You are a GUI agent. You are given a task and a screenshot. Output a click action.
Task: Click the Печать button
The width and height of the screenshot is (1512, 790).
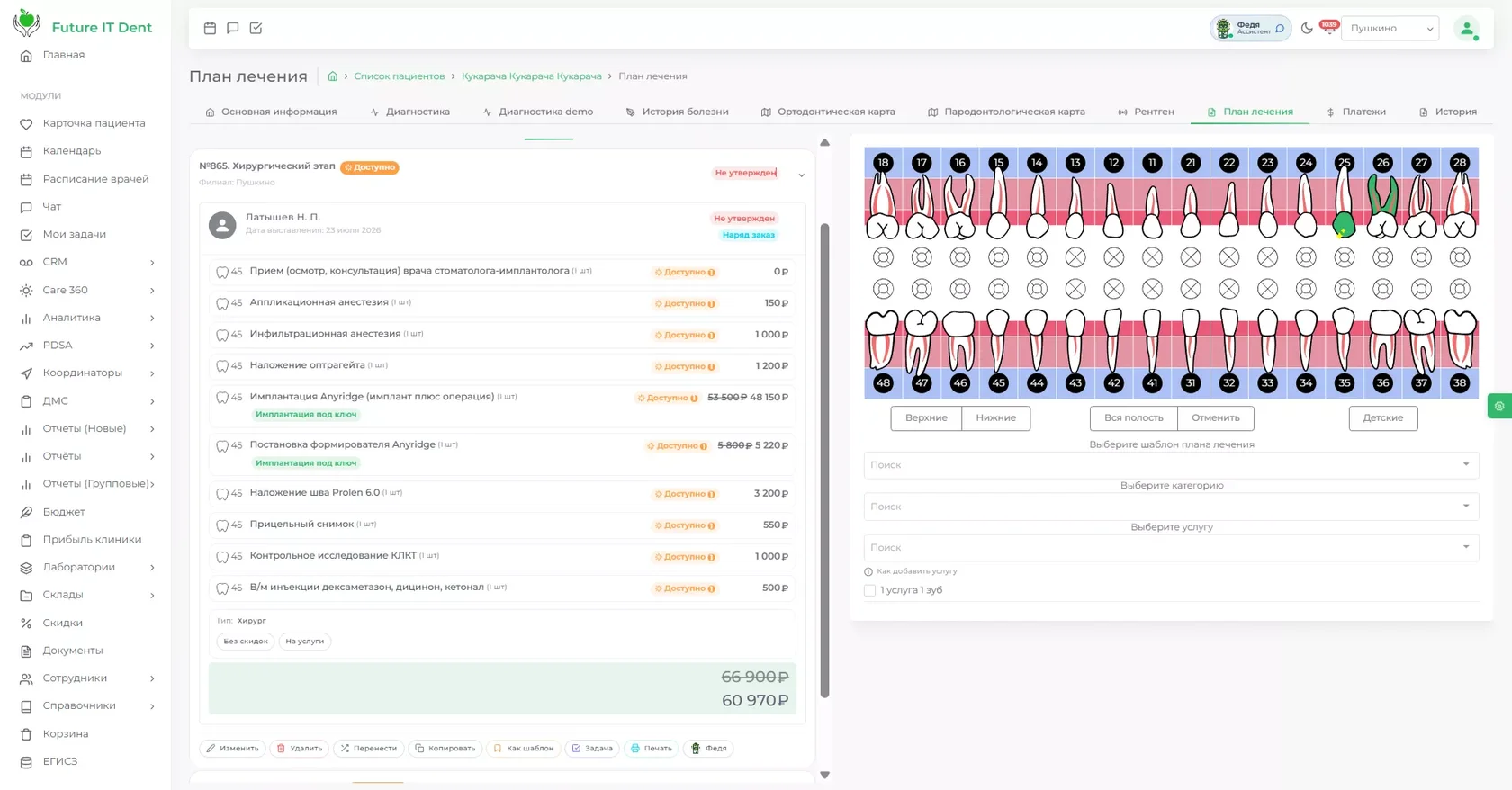(651, 749)
